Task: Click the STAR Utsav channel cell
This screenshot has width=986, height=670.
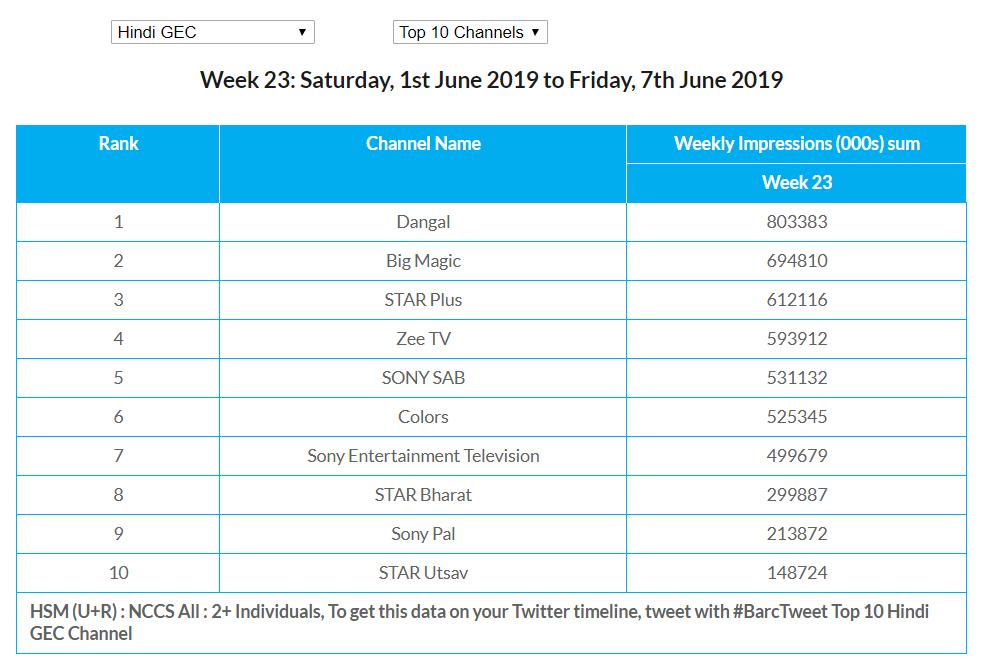Action: 423,573
